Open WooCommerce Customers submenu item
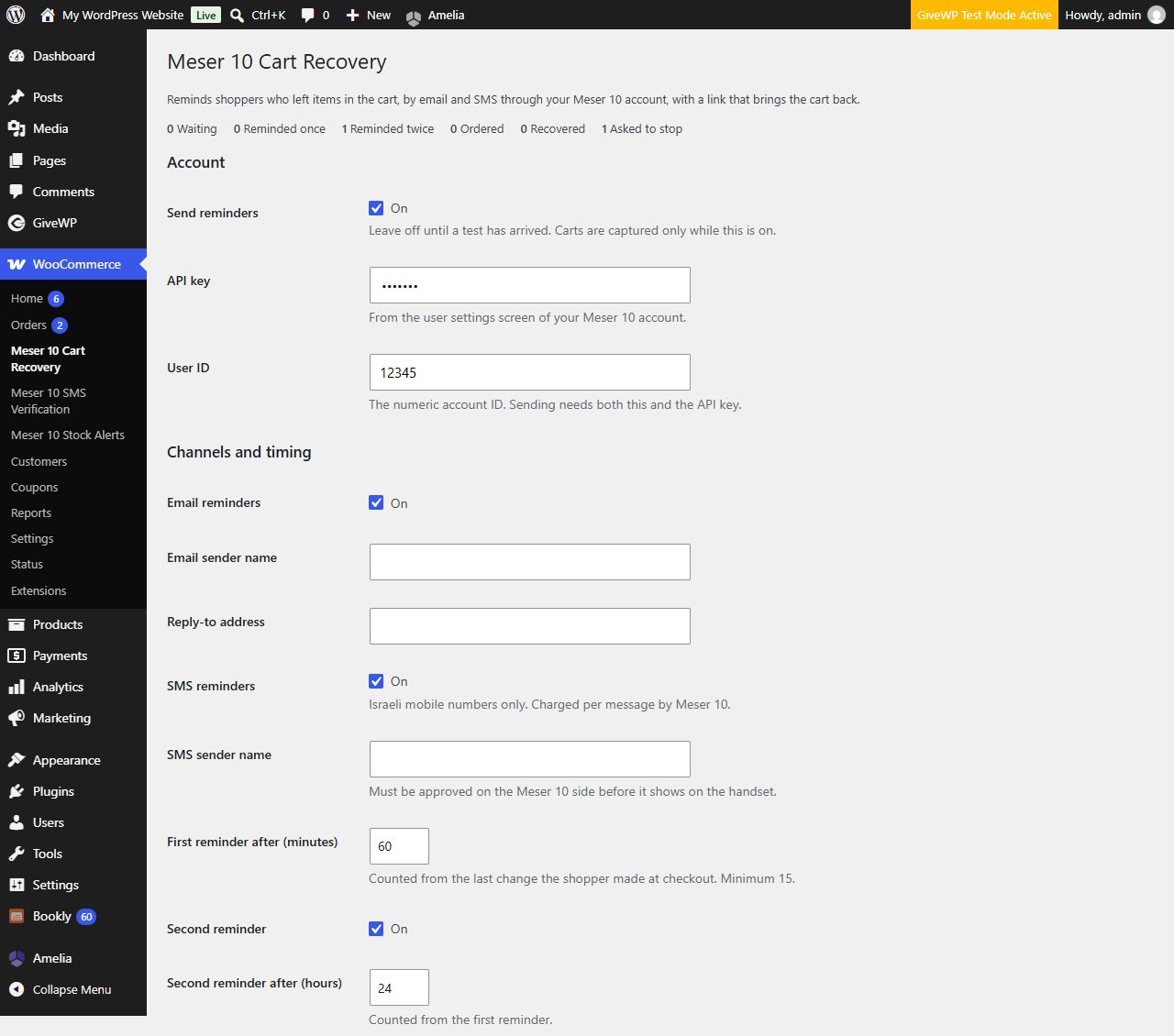Screen dimensions: 1174x1036 point(73,462)
